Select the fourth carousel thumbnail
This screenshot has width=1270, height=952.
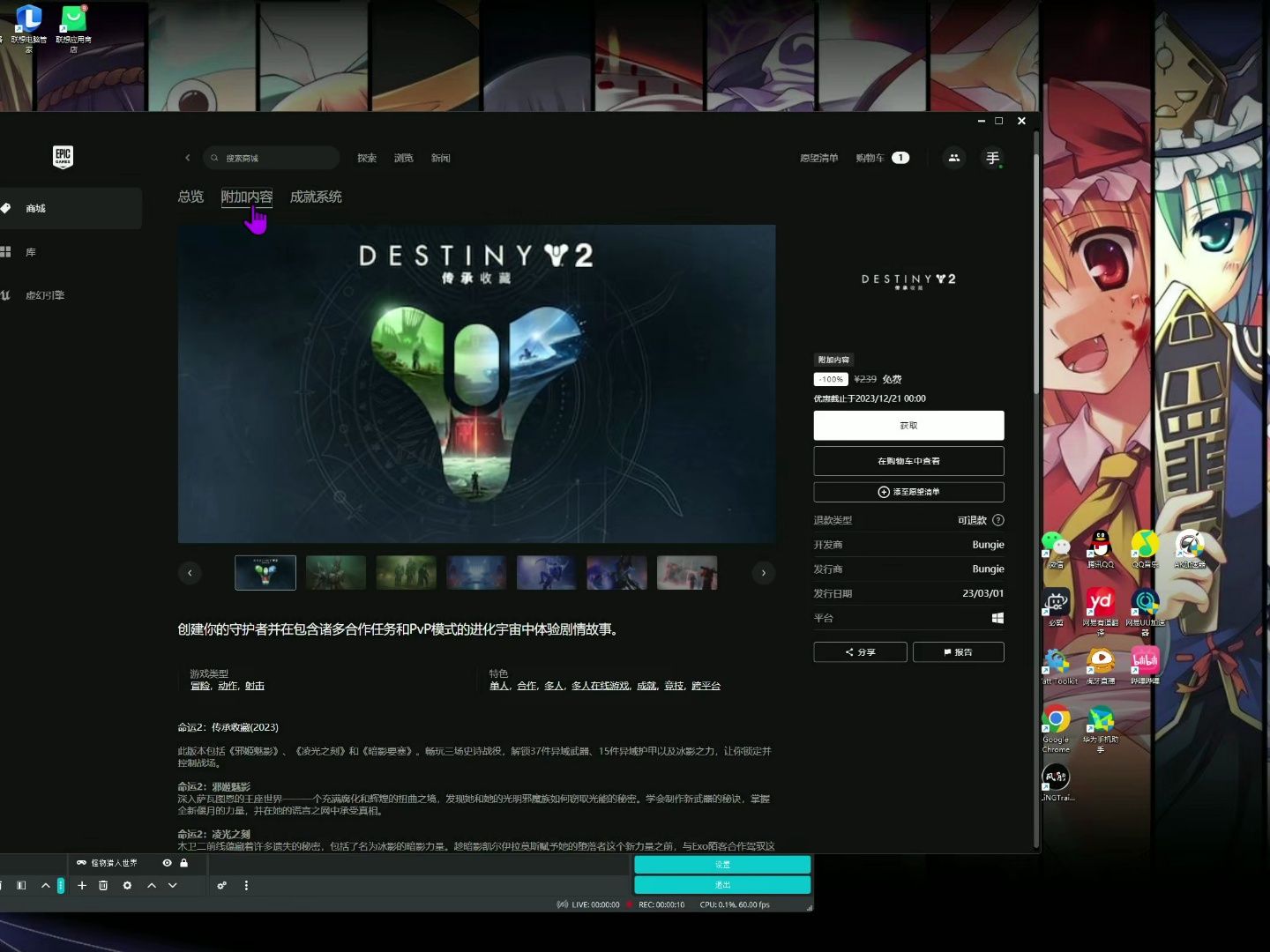click(476, 573)
